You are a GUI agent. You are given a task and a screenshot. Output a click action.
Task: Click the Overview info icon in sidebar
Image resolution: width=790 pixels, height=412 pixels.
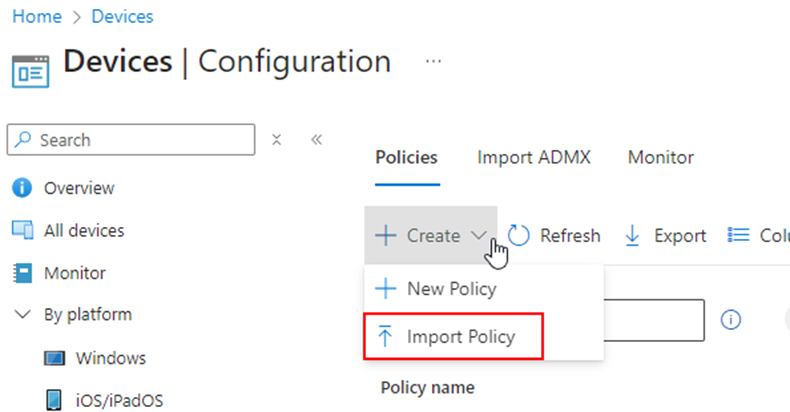(22, 188)
